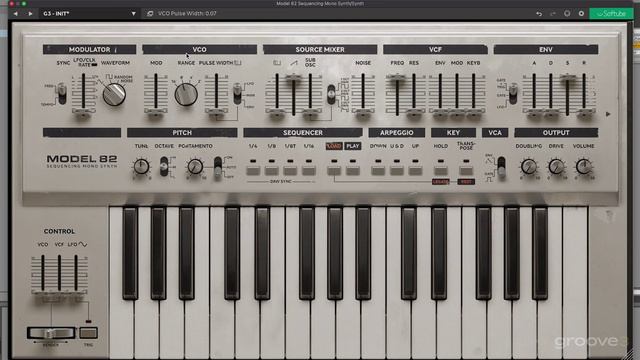This screenshot has height=360, width=640.
Task: Toggle the portamento ON/AUTO/OFF switch
Action: pos(218,167)
